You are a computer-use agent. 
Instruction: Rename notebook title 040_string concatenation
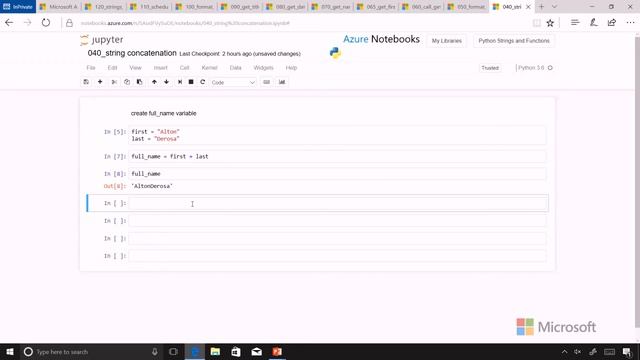132,53
